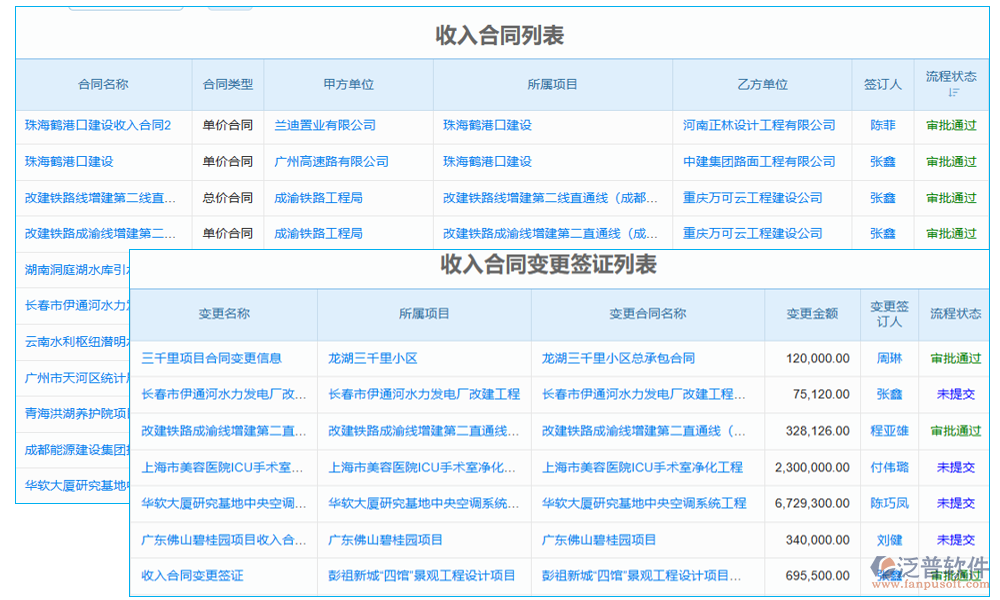Click the 合同名称 column header

click(x=103, y=85)
